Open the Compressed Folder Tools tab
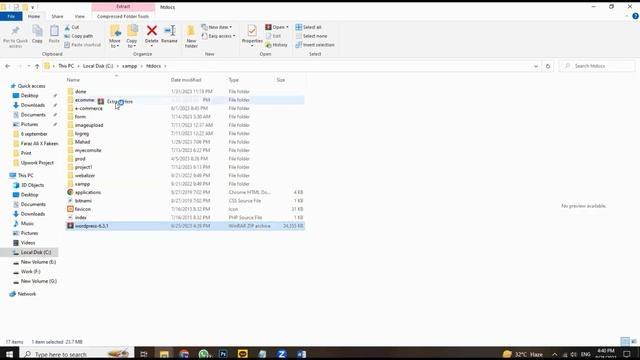 coord(123,16)
